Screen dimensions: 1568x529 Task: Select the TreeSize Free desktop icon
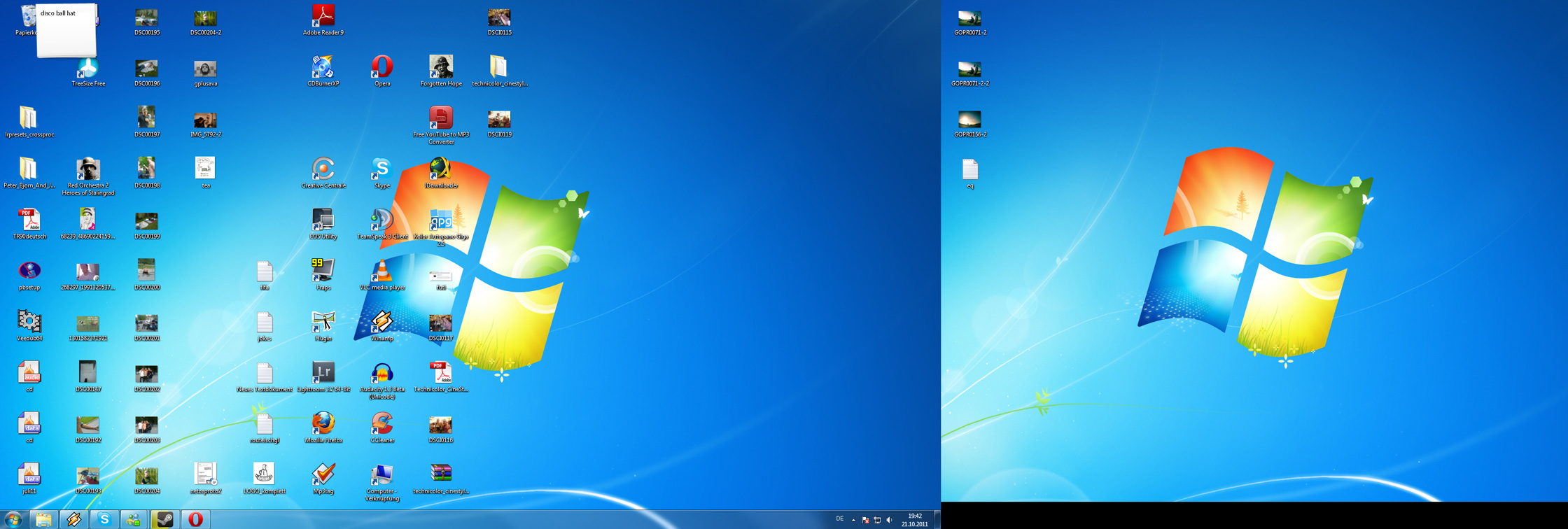(x=88, y=73)
